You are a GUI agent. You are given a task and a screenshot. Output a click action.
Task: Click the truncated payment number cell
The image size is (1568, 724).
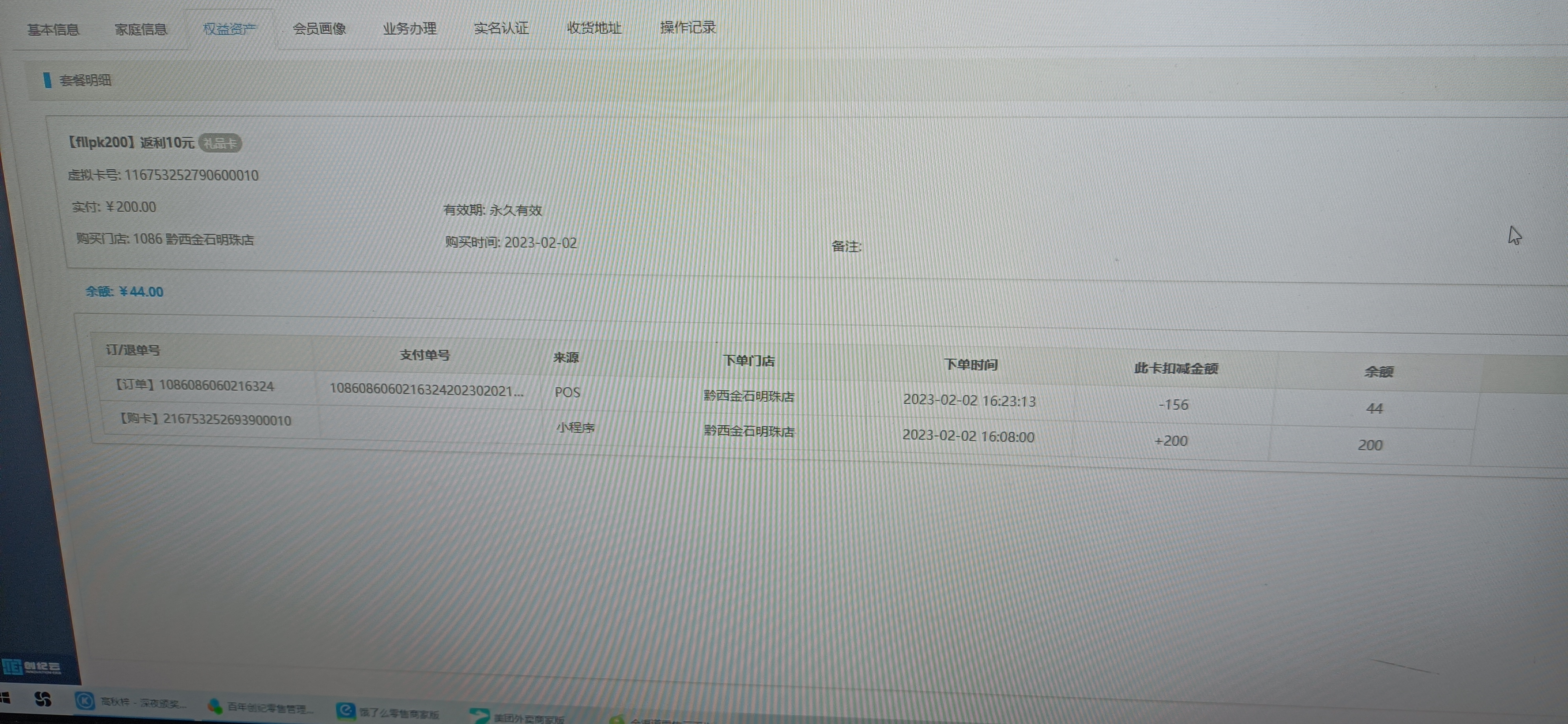426,390
